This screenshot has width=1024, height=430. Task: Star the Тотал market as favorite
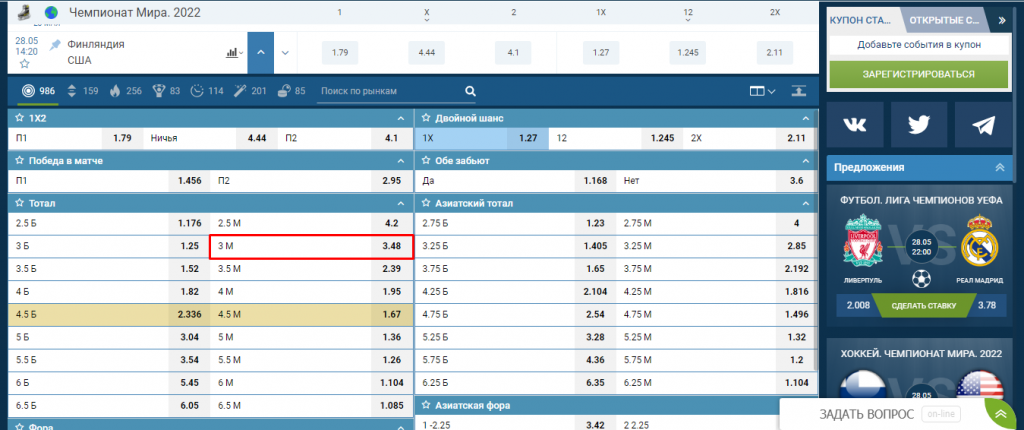pyautogui.click(x=19, y=203)
